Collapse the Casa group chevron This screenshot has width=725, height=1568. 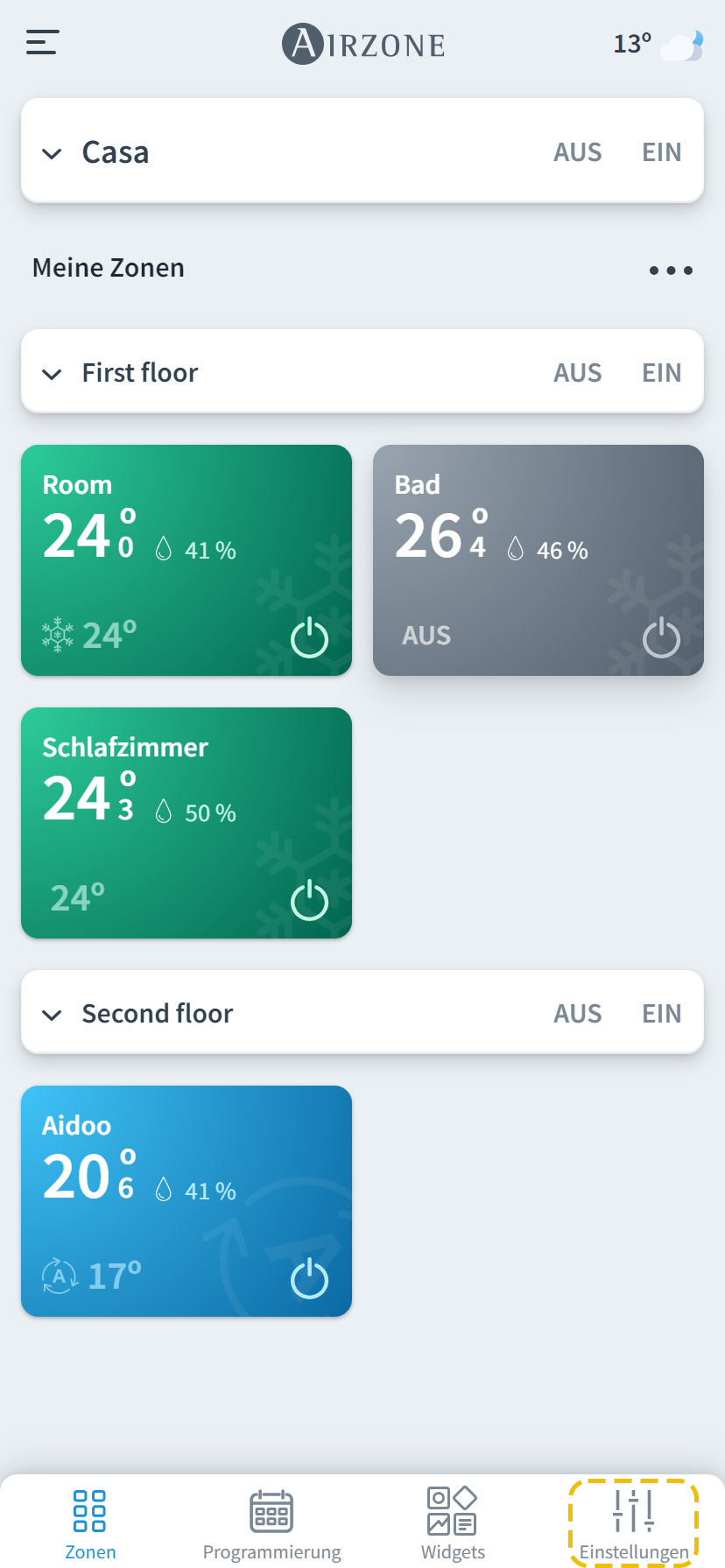pyautogui.click(x=53, y=154)
